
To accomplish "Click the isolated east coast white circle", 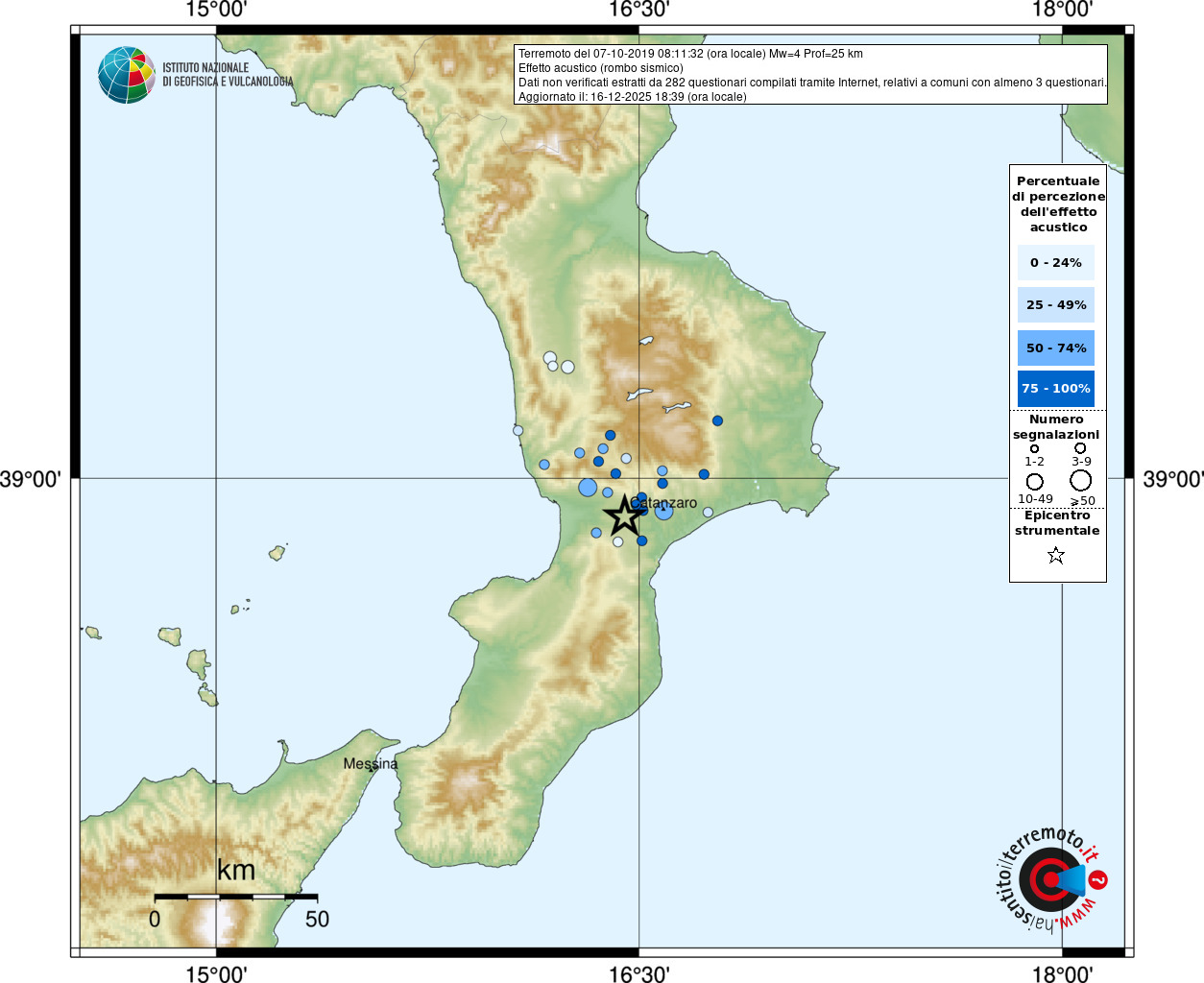I will pos(816,448).
